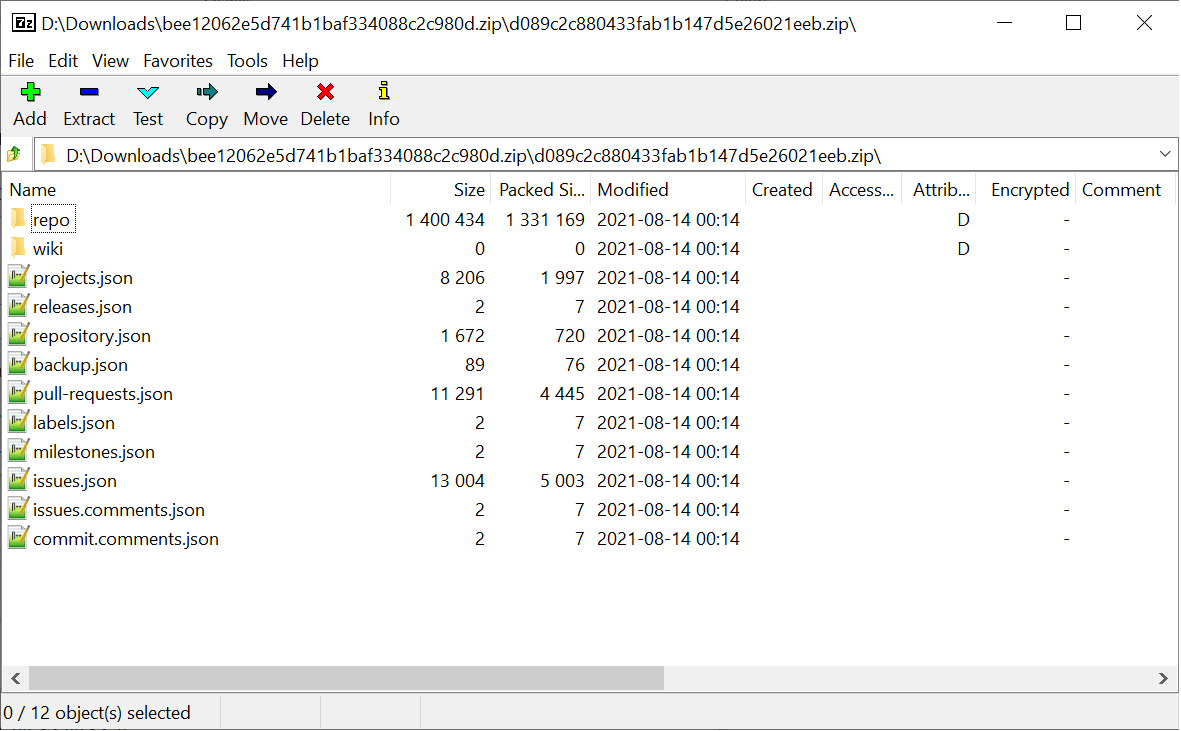Open the View menu
This screenshot has width=1181, height=731.
110,60
